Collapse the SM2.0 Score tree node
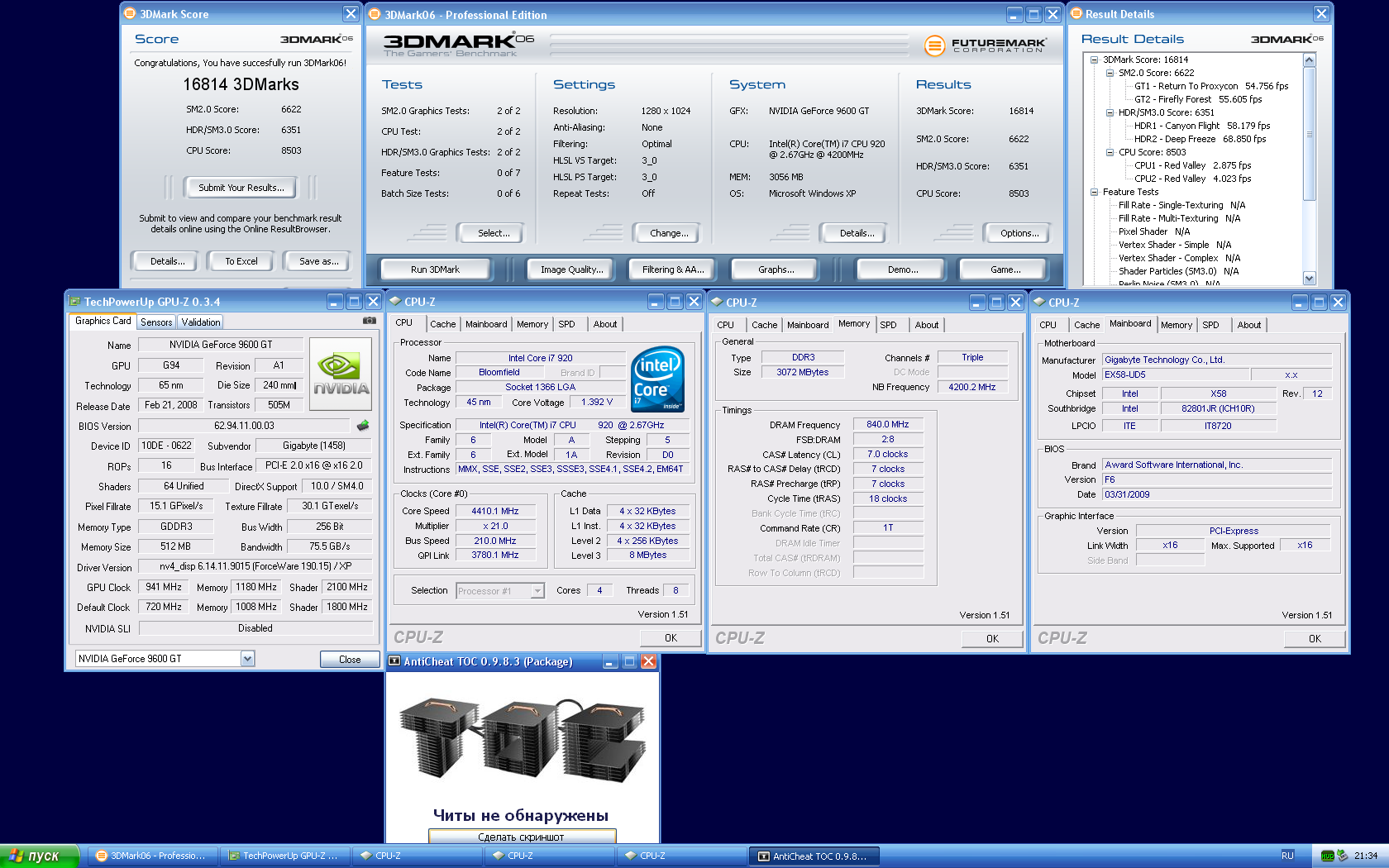 (1110, 73)
